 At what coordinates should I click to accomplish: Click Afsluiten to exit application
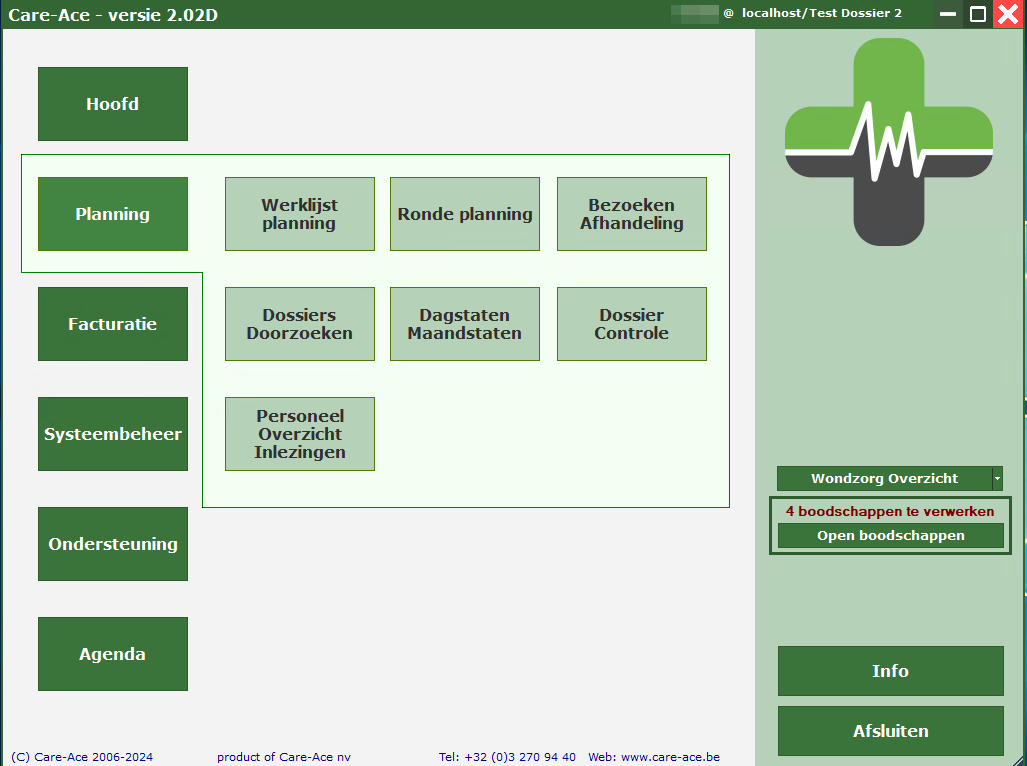[x=890, y=731]
